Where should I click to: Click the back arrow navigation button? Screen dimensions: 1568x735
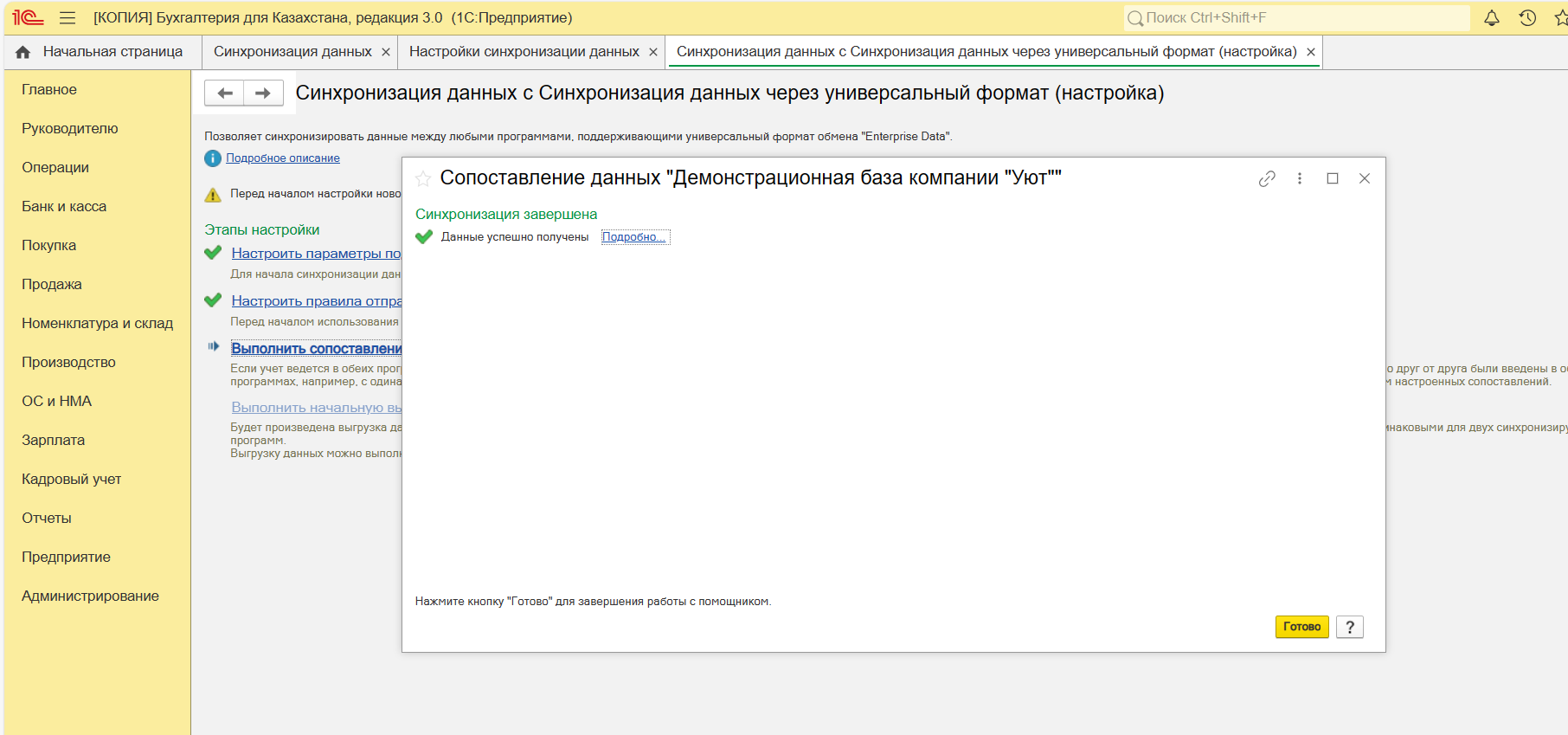pyautogui.click(x=225, y=93)
